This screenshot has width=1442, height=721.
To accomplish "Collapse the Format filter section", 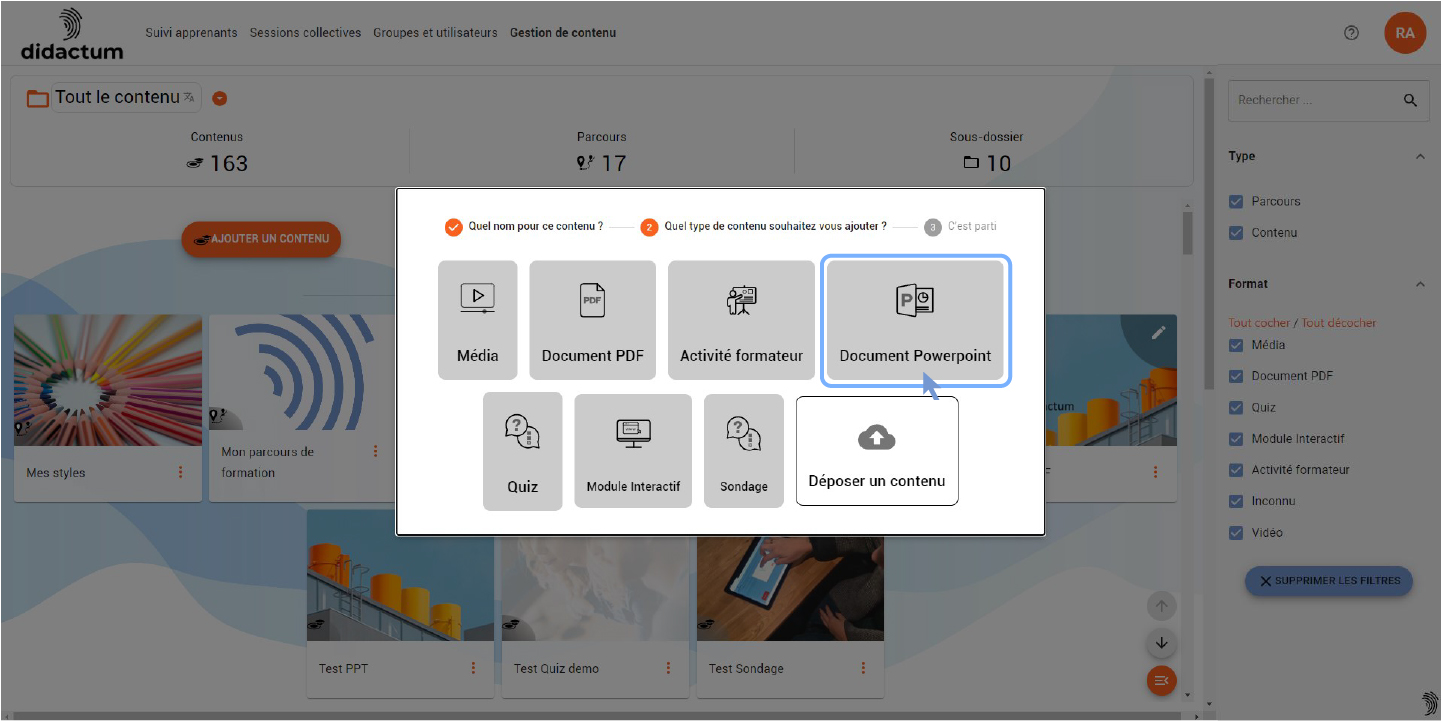I will click(x=1420, y=284).
